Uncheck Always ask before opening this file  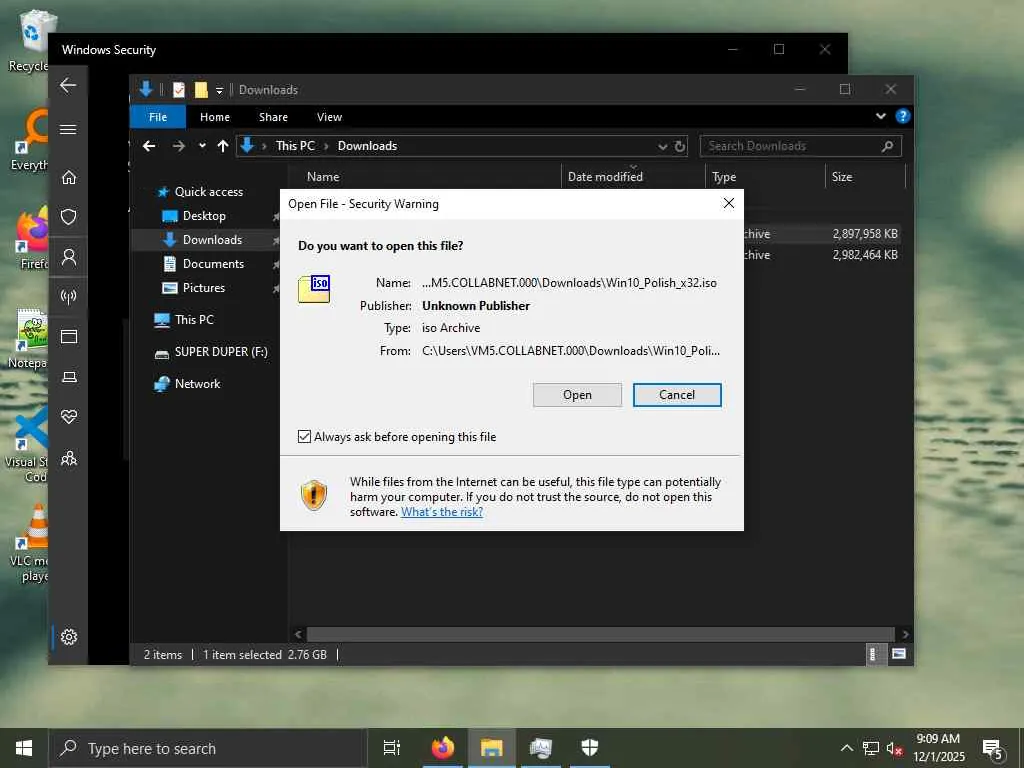pyautogui.click(x=304, y=436)
